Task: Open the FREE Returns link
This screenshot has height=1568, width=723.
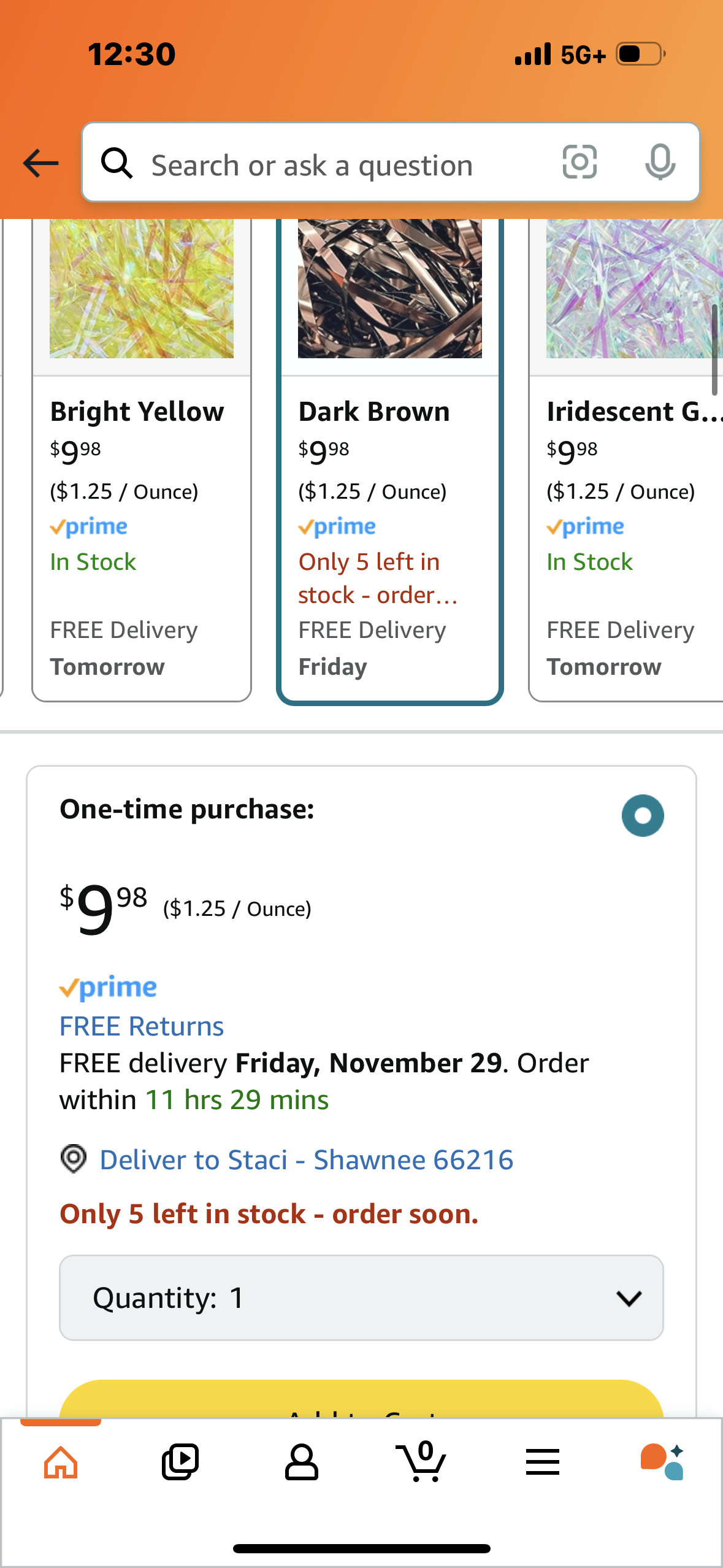Action: point(142,1026)
